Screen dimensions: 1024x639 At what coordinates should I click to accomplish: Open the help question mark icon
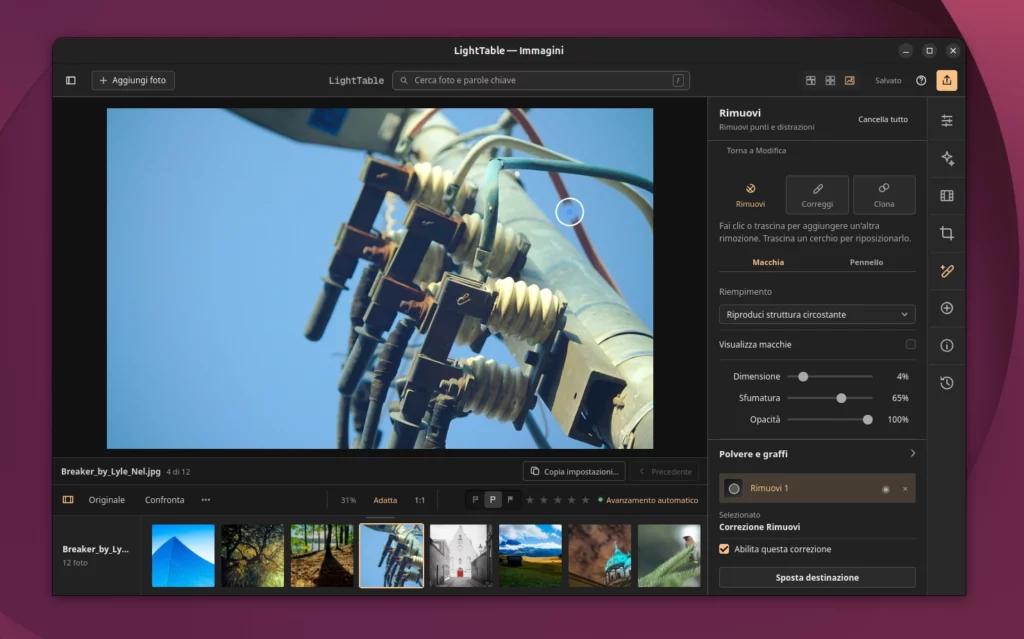pos(921,80)
